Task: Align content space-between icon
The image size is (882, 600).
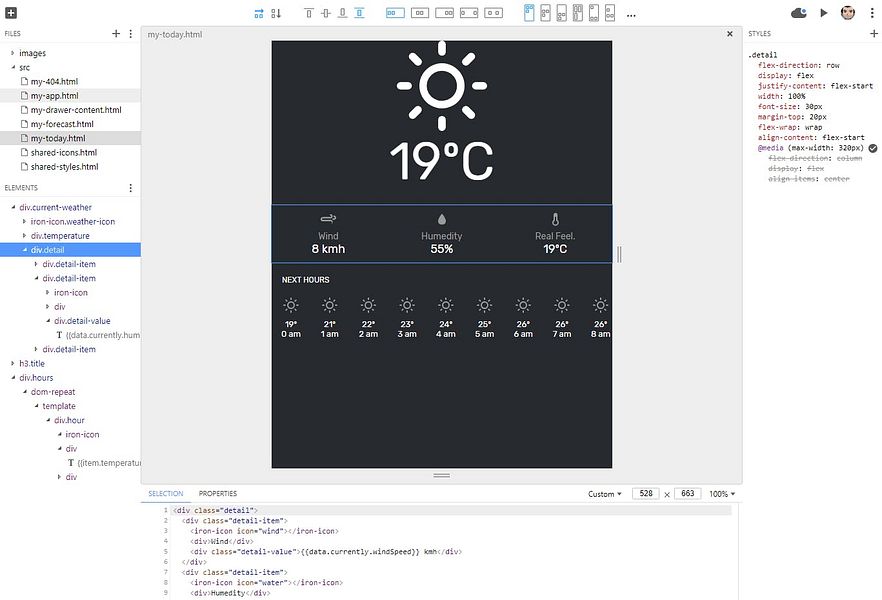Action: 594,13
